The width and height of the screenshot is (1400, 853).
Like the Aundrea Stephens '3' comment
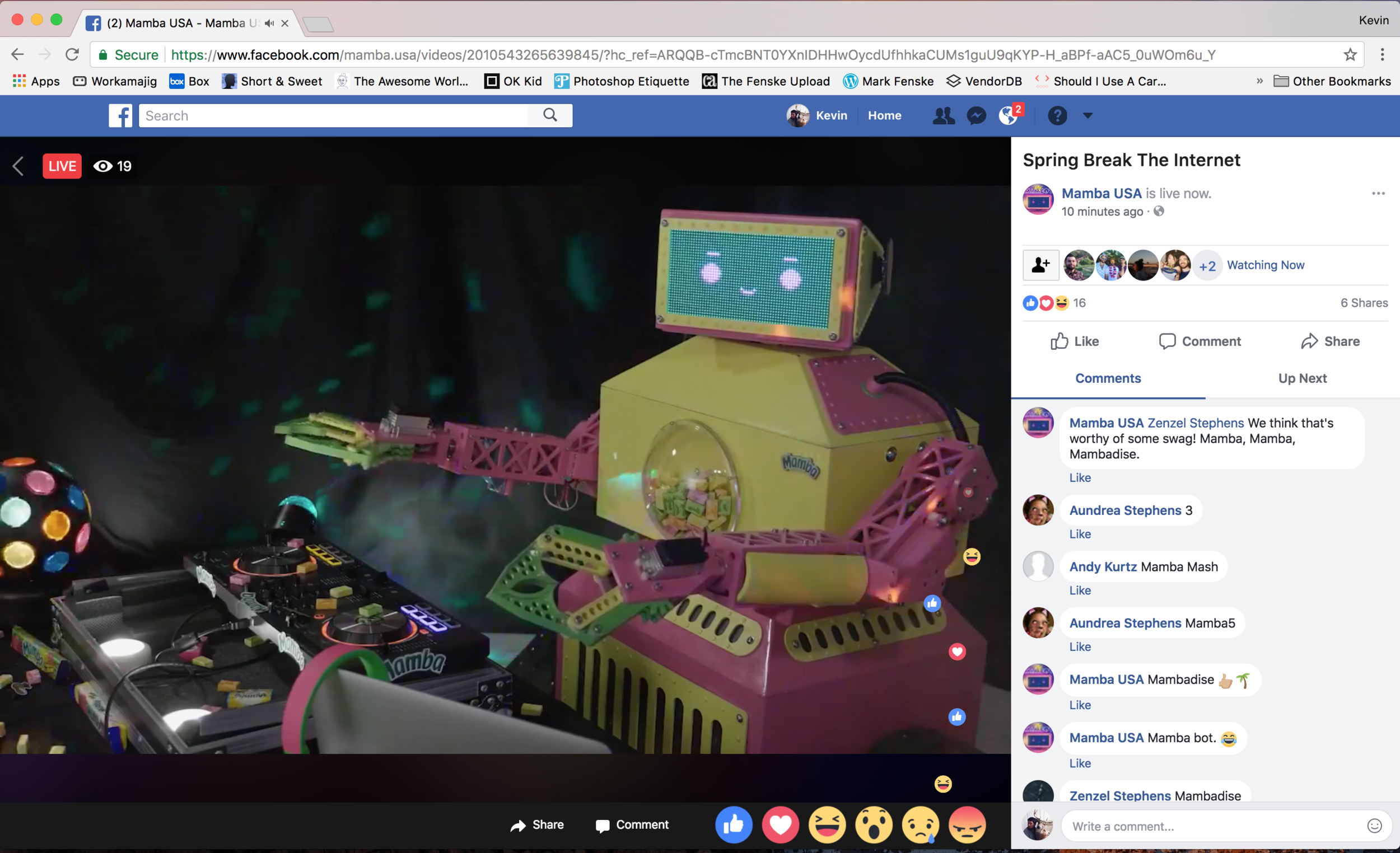tap(1080, 535)
